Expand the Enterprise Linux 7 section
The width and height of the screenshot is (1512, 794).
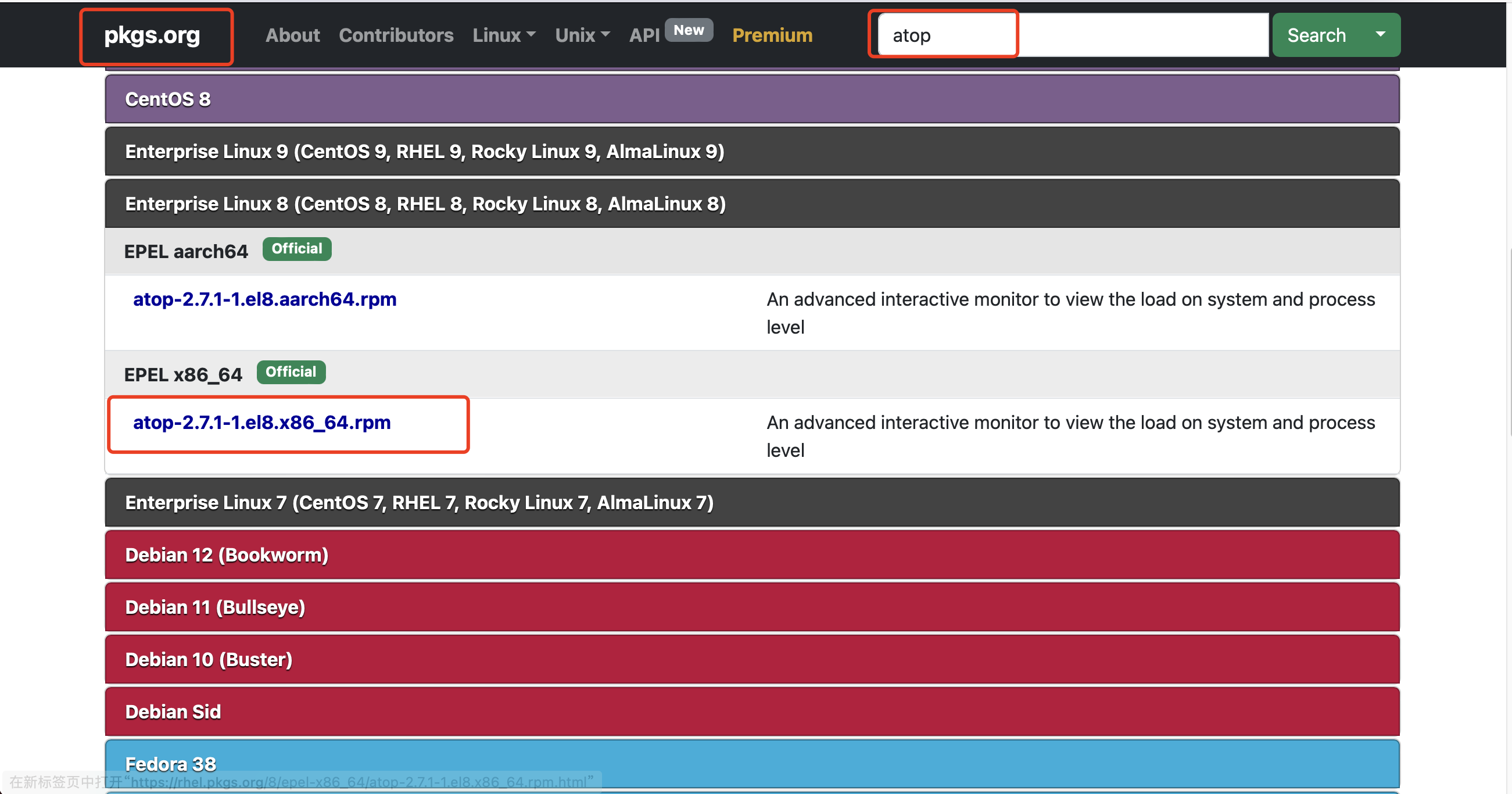click(x=752, y=503)
